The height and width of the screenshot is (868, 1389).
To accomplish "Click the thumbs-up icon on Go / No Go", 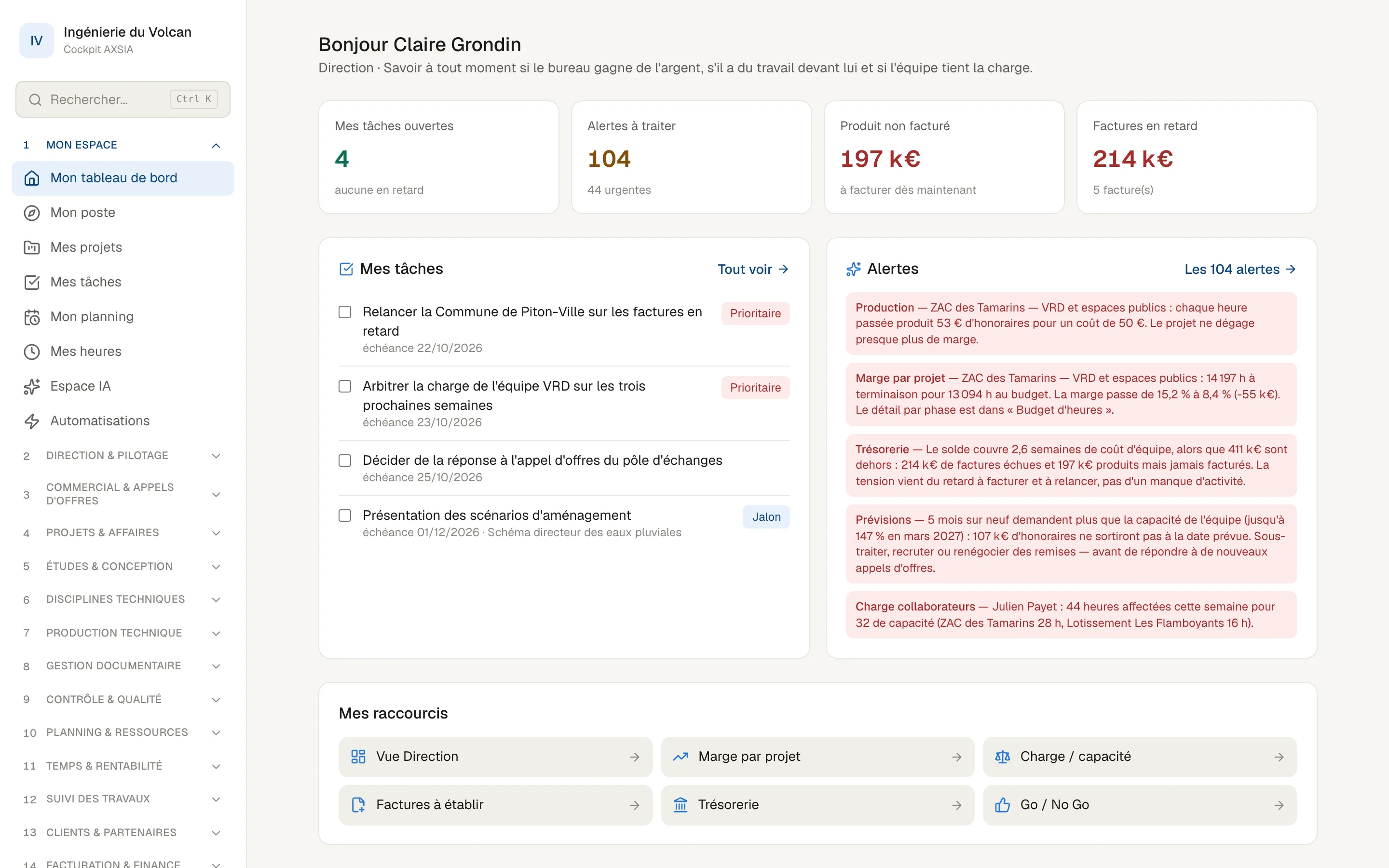I will [x=1002, y=805].
